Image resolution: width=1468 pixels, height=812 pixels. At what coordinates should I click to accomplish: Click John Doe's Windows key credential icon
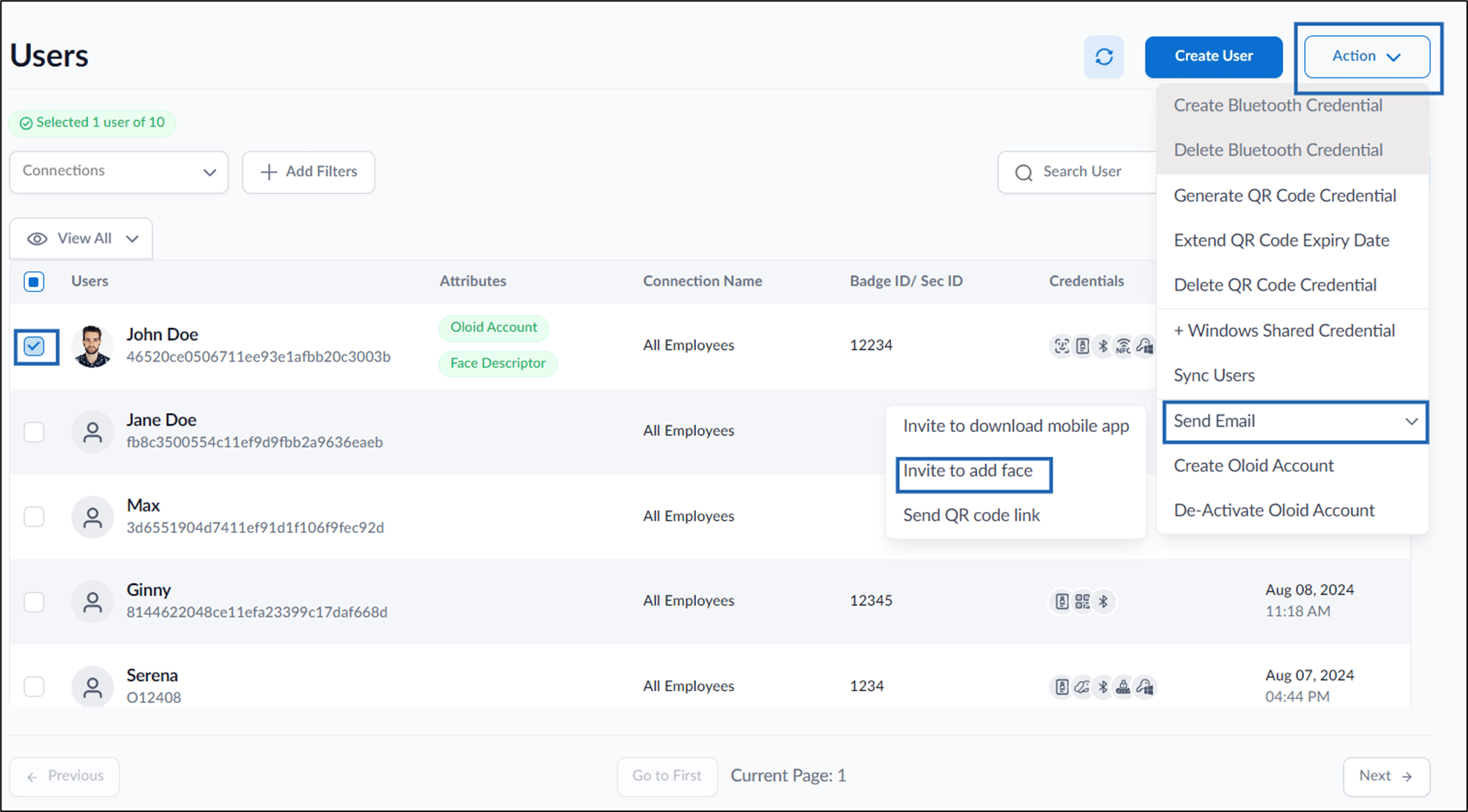click(1144, 346)
